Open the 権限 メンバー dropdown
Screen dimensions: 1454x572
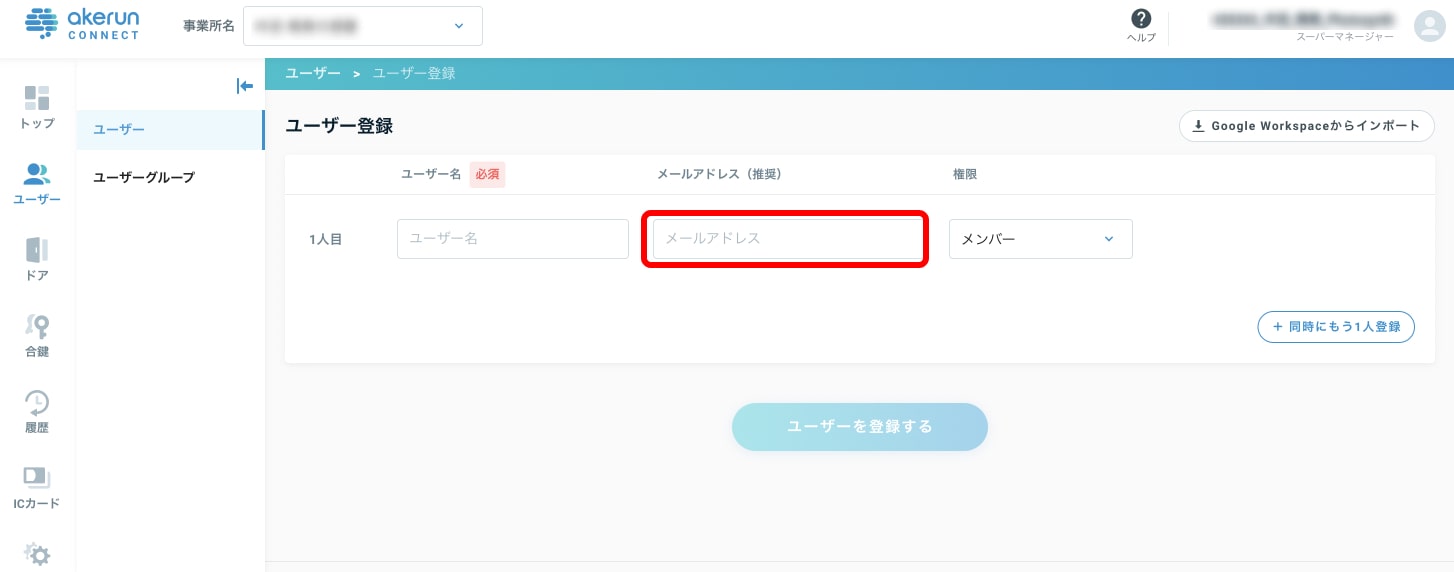coord(1040,239)
